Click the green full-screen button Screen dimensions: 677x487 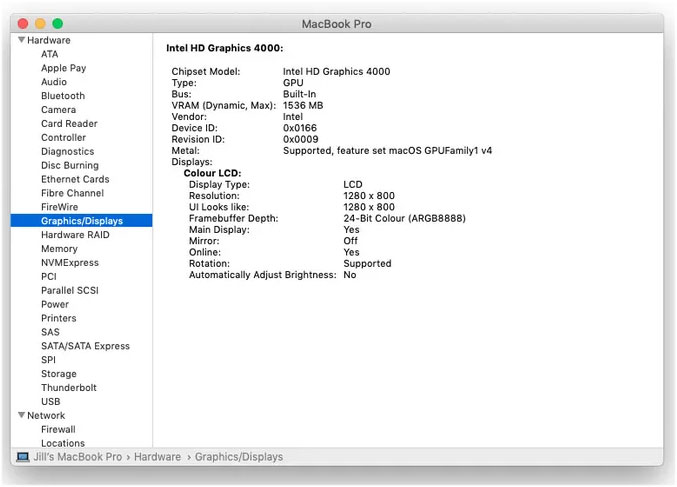[x=57, y=23]
